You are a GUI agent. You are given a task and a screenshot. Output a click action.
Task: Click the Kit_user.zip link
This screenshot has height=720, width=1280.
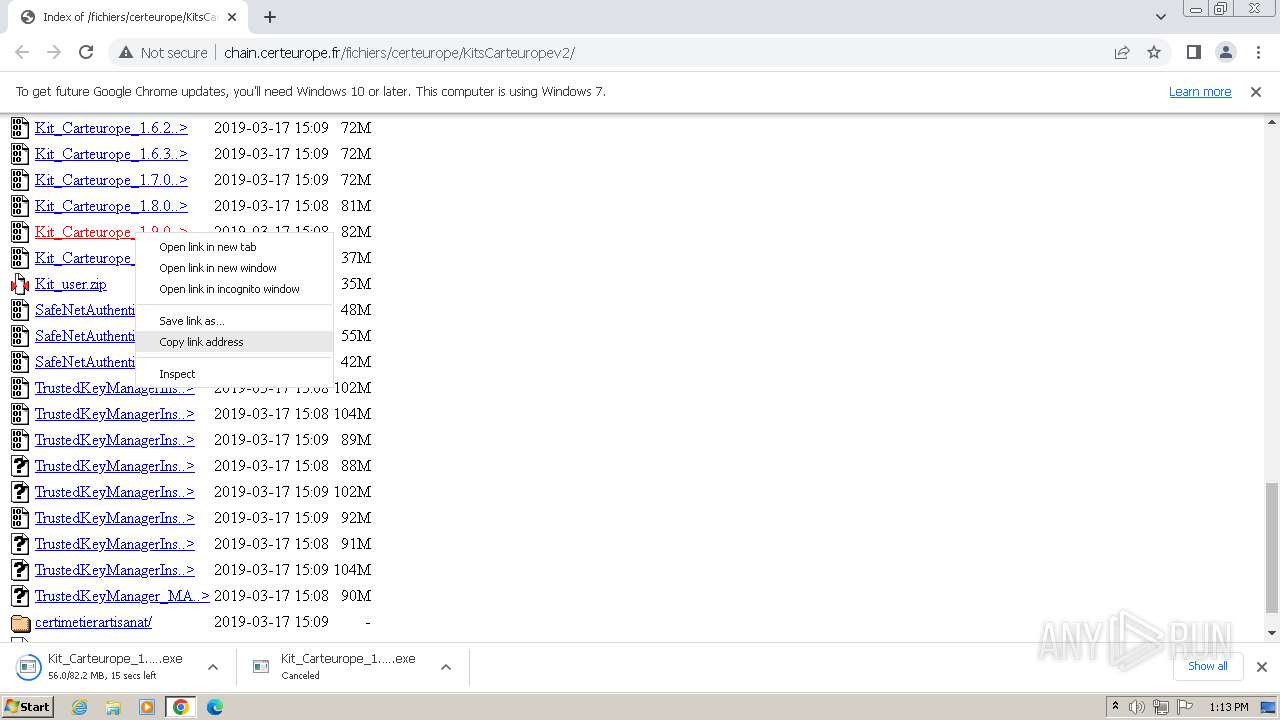(x=71, y=284)
